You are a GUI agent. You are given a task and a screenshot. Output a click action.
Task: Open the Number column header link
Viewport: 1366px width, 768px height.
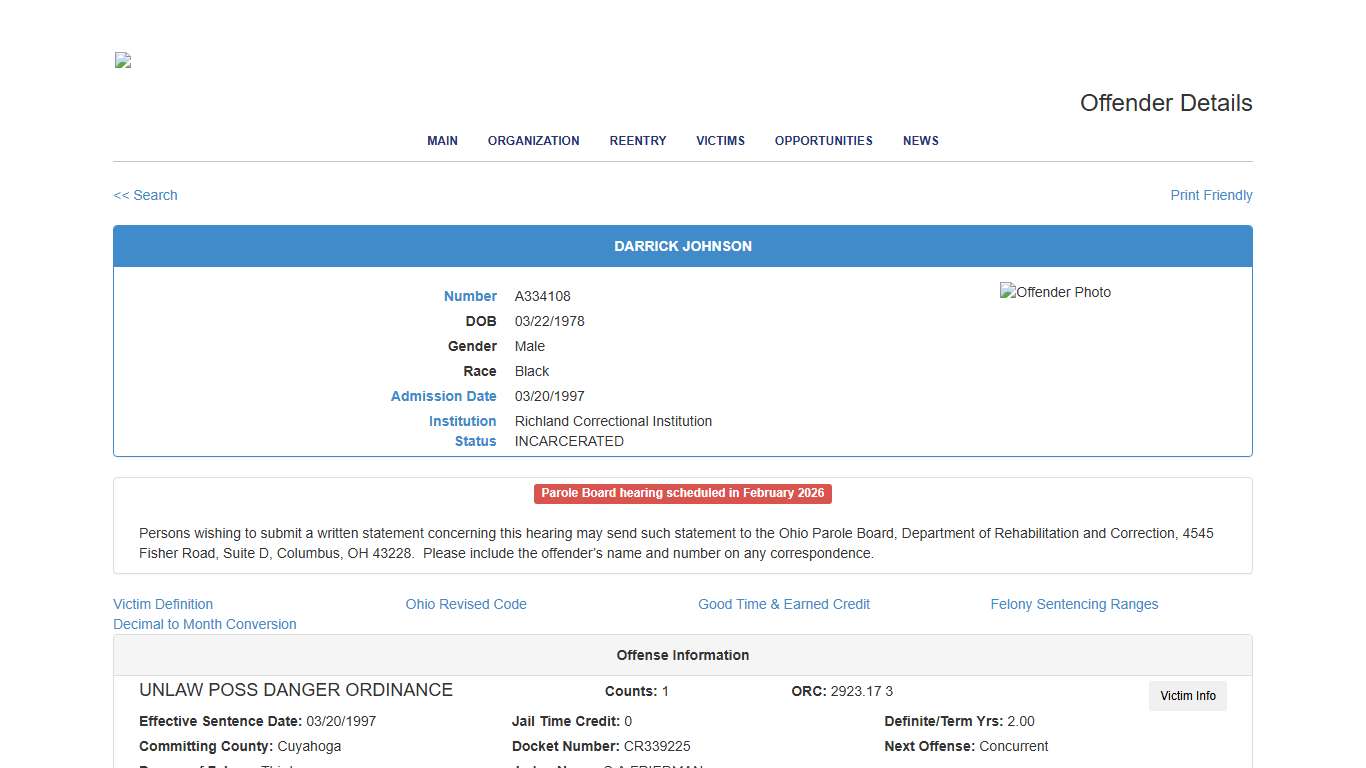[x=470, y=296]
